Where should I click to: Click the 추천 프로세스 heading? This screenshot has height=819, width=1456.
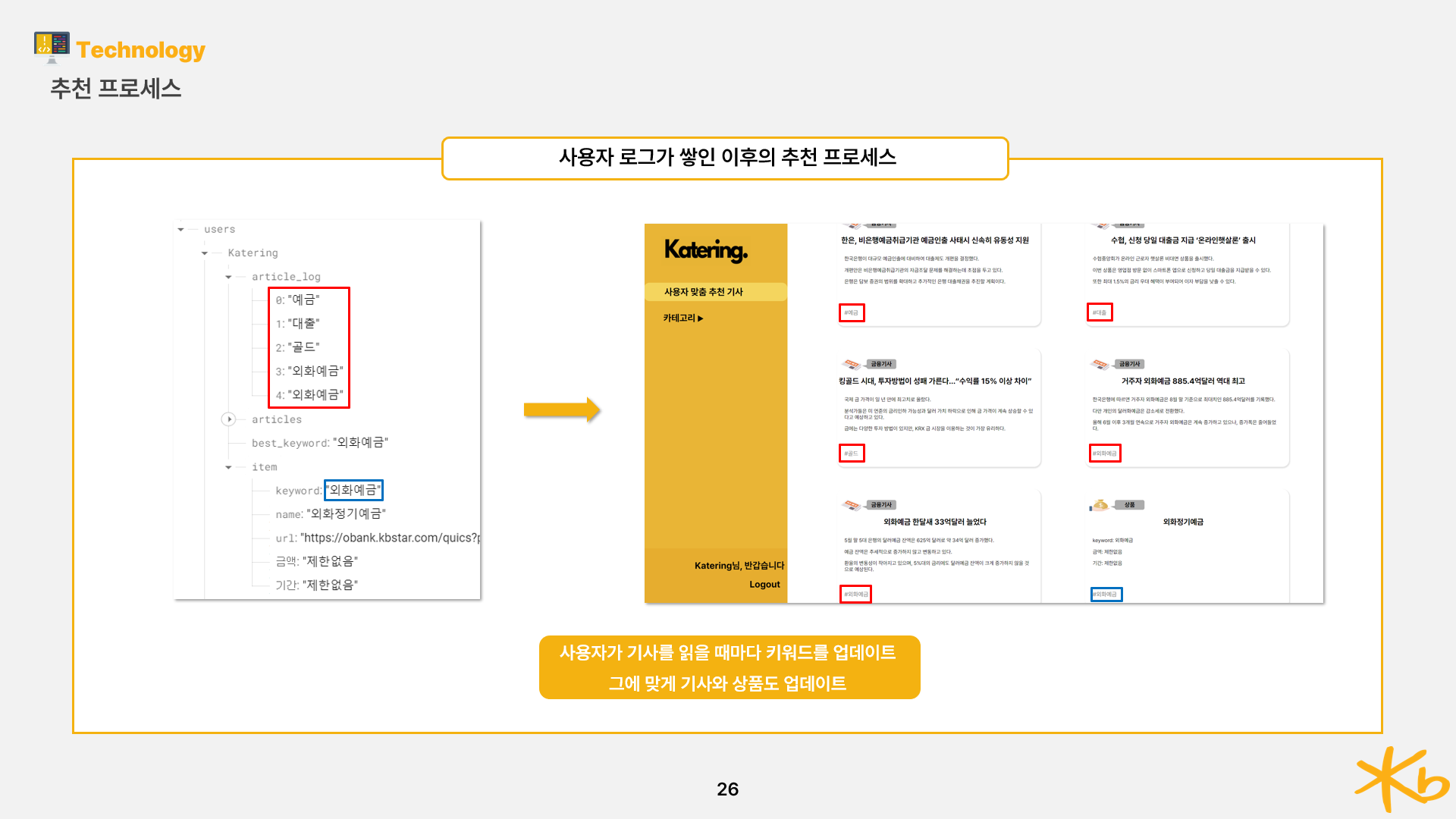(116, 89)
